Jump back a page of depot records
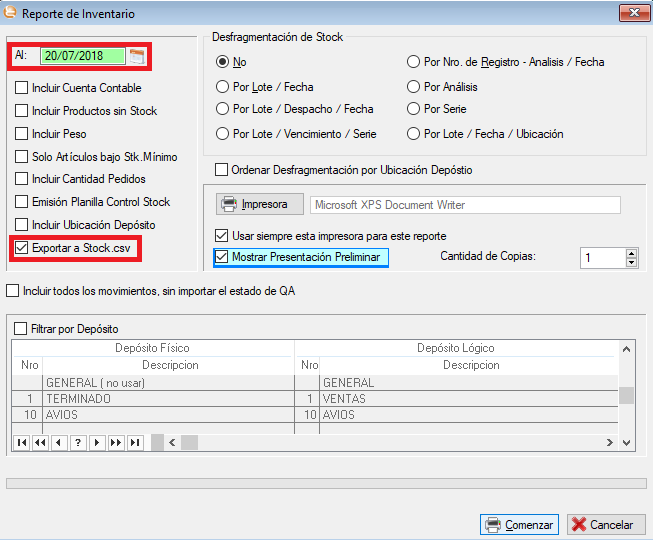 [x=40, y=443]
